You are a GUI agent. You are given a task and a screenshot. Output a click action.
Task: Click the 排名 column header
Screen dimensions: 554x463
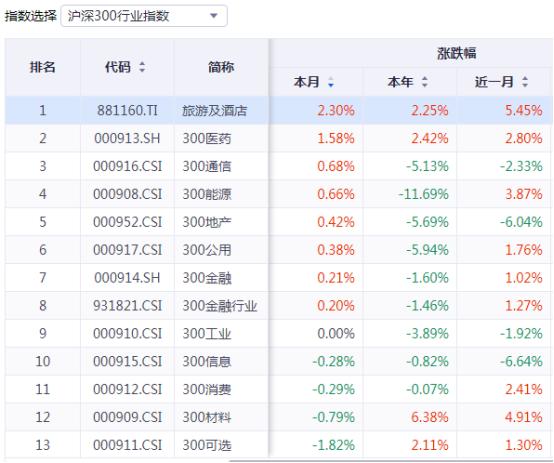(x=43, y=67)
